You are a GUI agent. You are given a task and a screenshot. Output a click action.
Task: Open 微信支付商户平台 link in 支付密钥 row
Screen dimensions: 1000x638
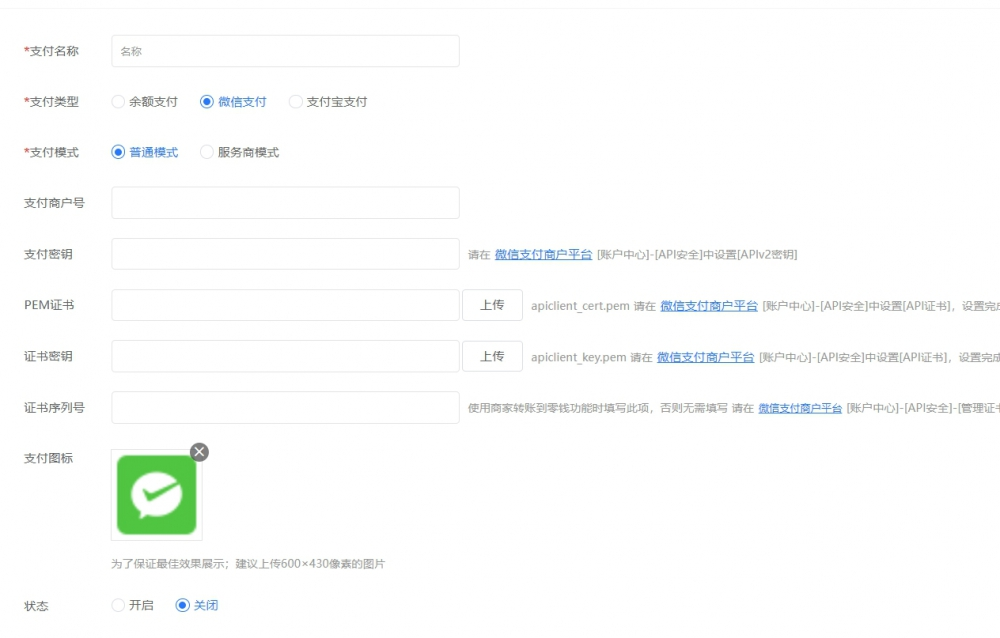coord(544,254)
